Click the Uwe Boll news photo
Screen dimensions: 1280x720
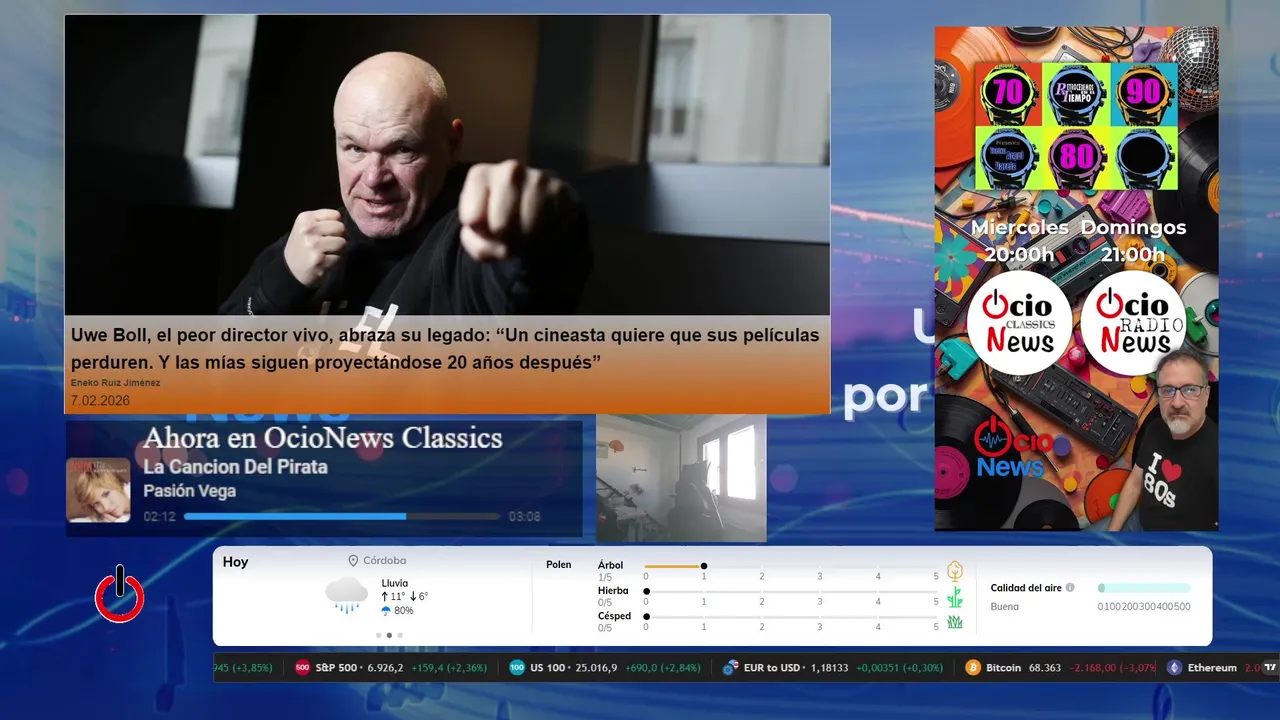tap(447, 165)
